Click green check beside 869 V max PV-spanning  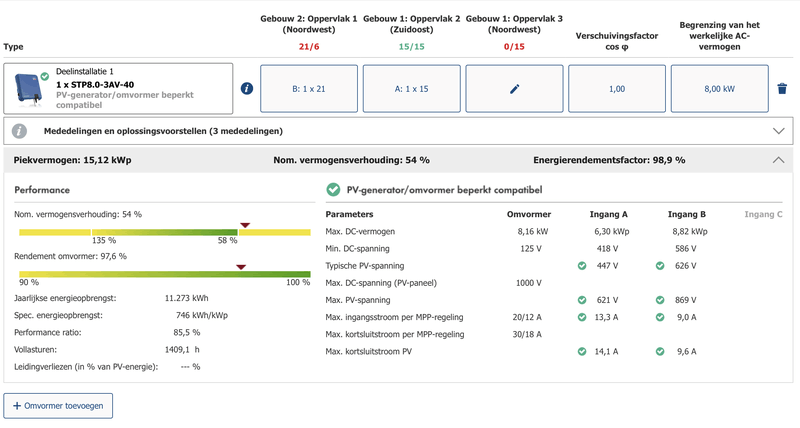point(660,300)
